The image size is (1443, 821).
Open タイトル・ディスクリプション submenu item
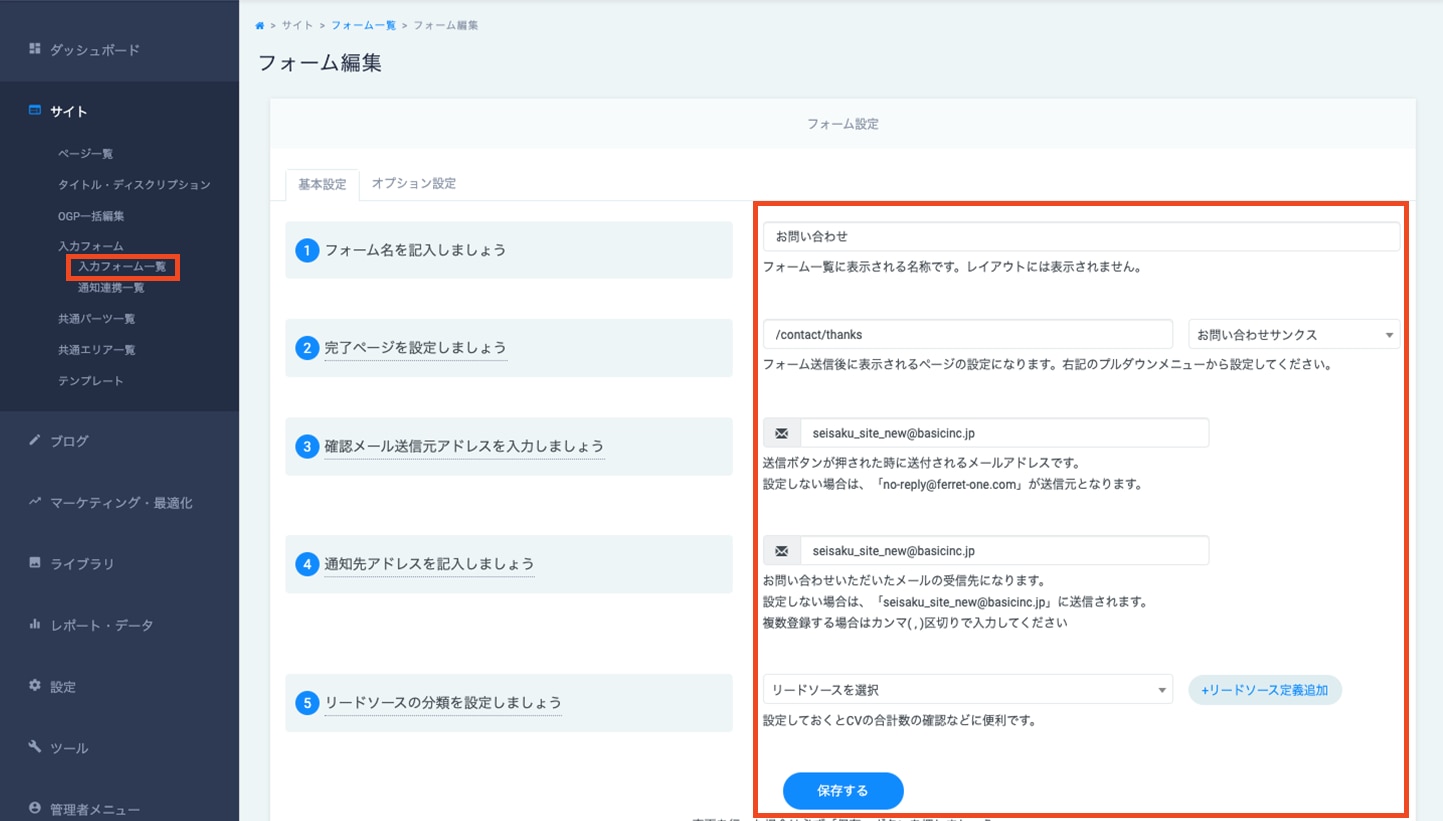134,185
